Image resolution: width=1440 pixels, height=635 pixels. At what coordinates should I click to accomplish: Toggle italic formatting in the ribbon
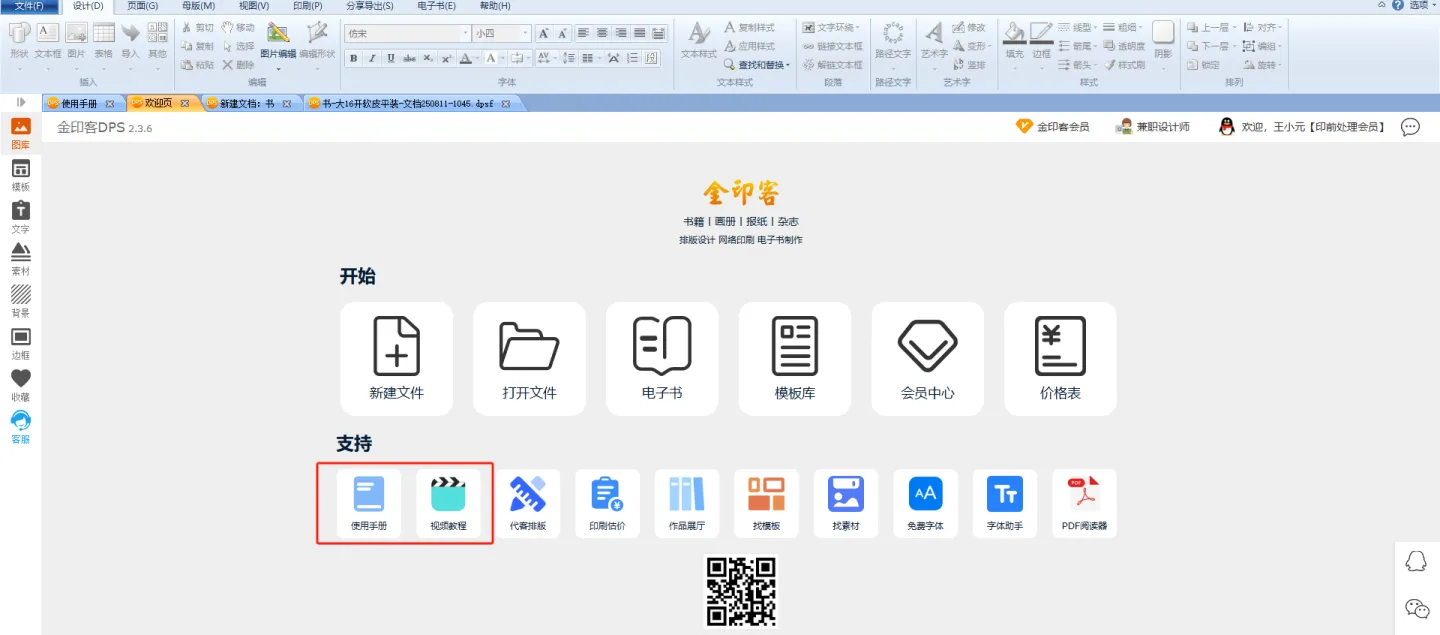372,59
